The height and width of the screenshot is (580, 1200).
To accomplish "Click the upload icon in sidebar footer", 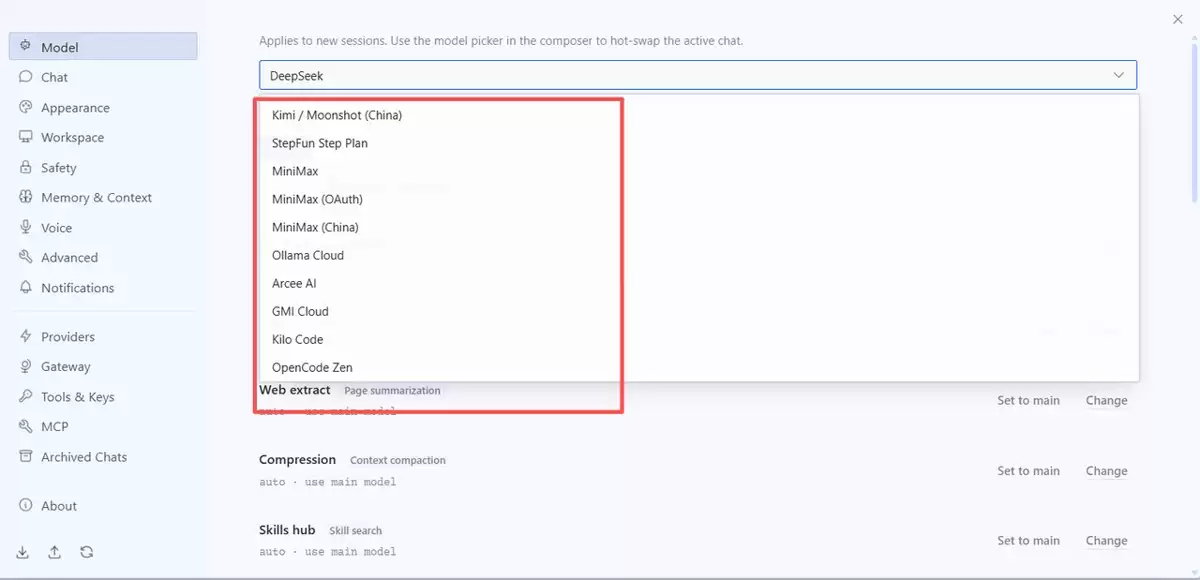I will (x=54, y=552).
